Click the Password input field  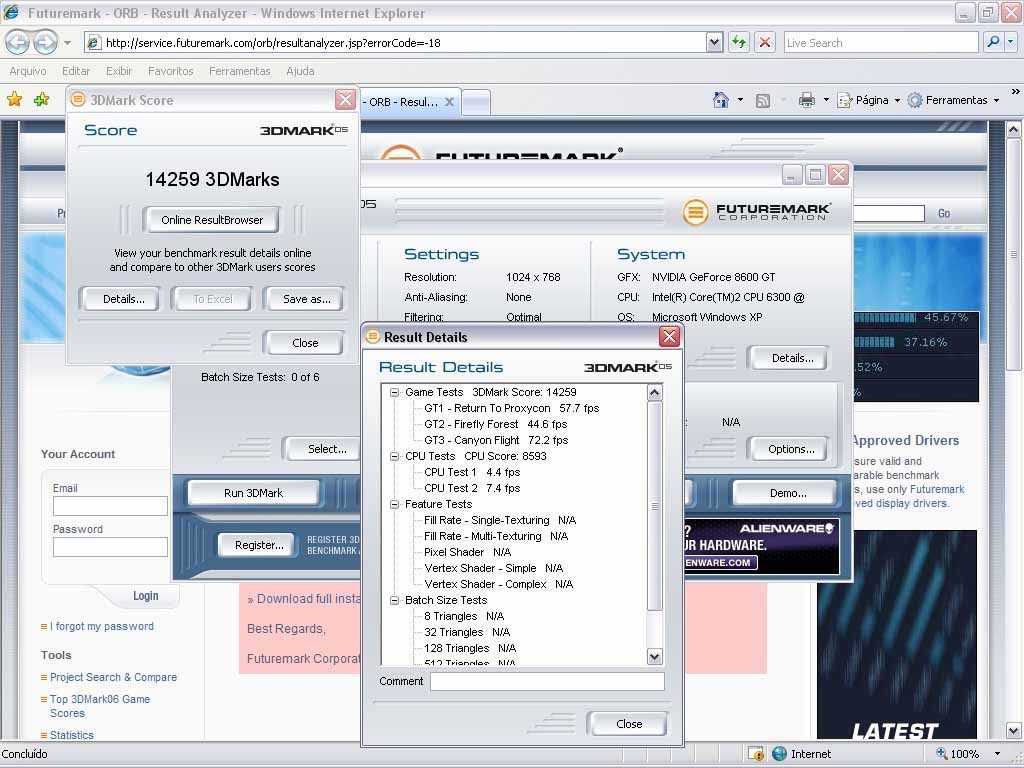point(110,547)
